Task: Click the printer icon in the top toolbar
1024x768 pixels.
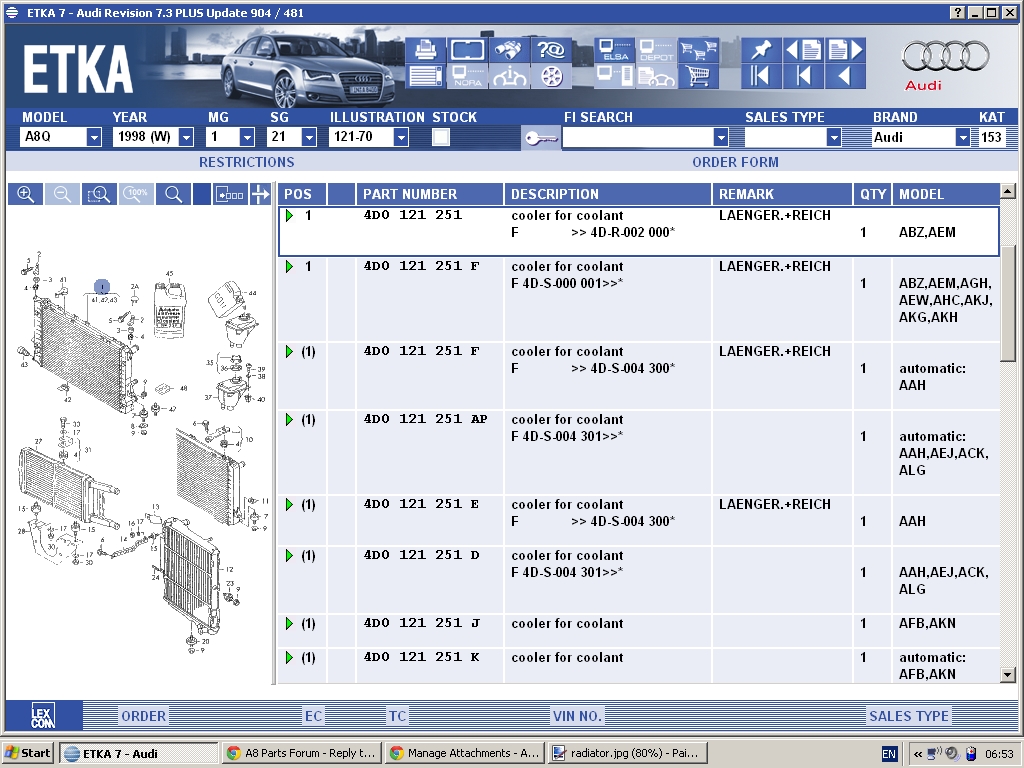Action: click(426, 50)
